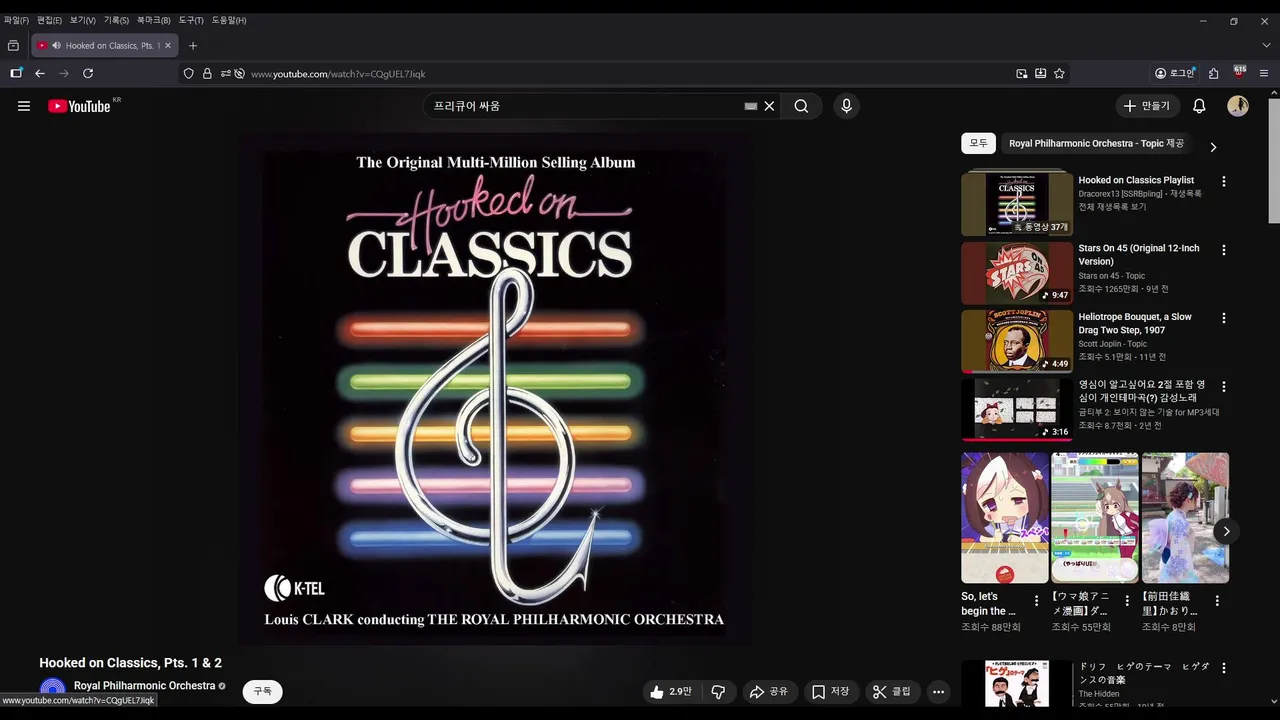Show next filter chips with arrow
Image resolution: width=1280 pixels, height=720 pixels.
1213,147
